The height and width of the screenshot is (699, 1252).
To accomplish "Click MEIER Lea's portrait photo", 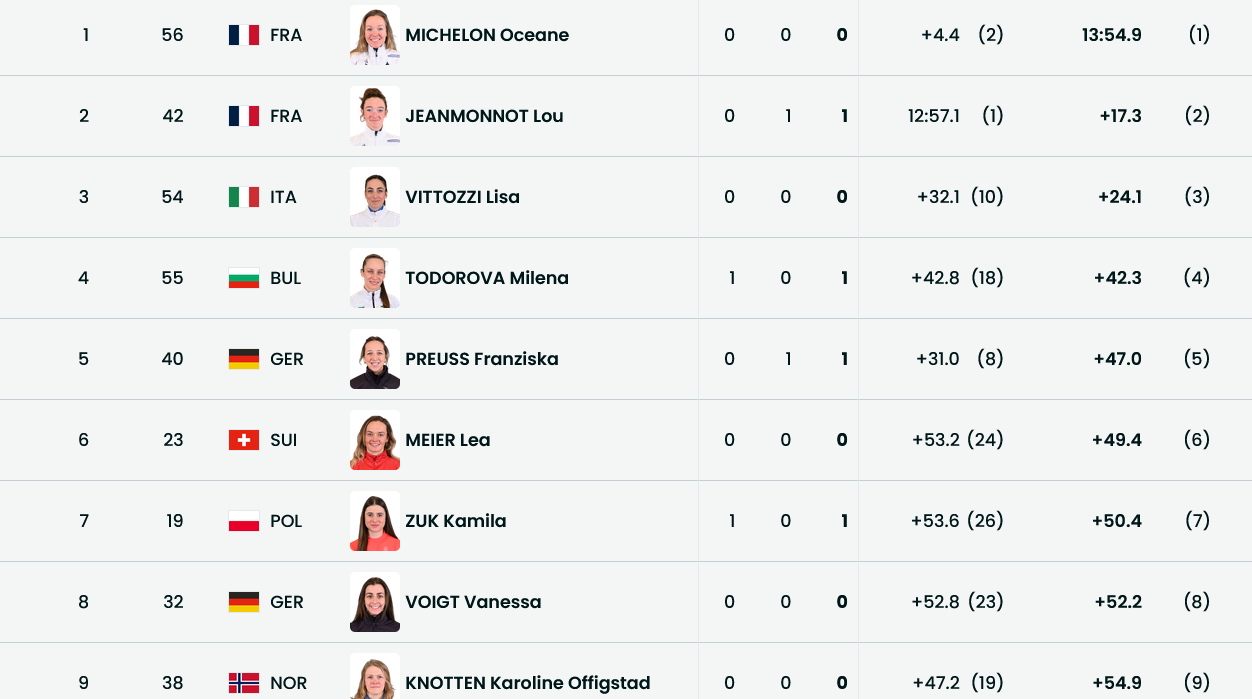I will [375, 440].
